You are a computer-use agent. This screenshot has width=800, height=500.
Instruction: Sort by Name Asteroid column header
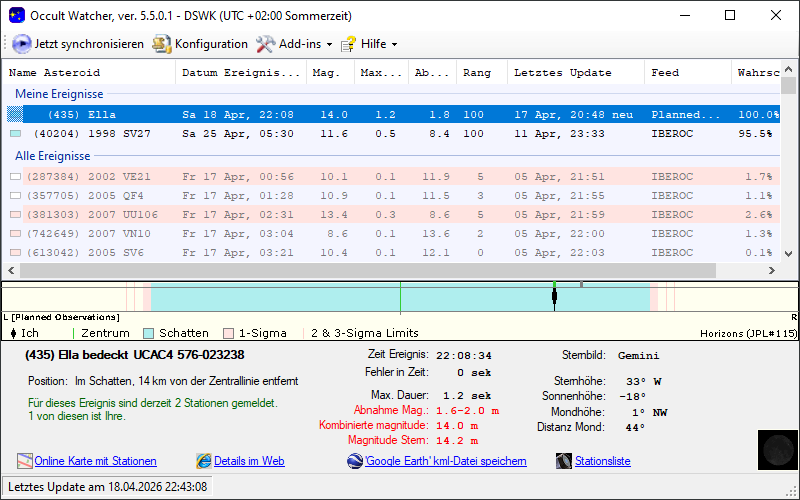89,72
